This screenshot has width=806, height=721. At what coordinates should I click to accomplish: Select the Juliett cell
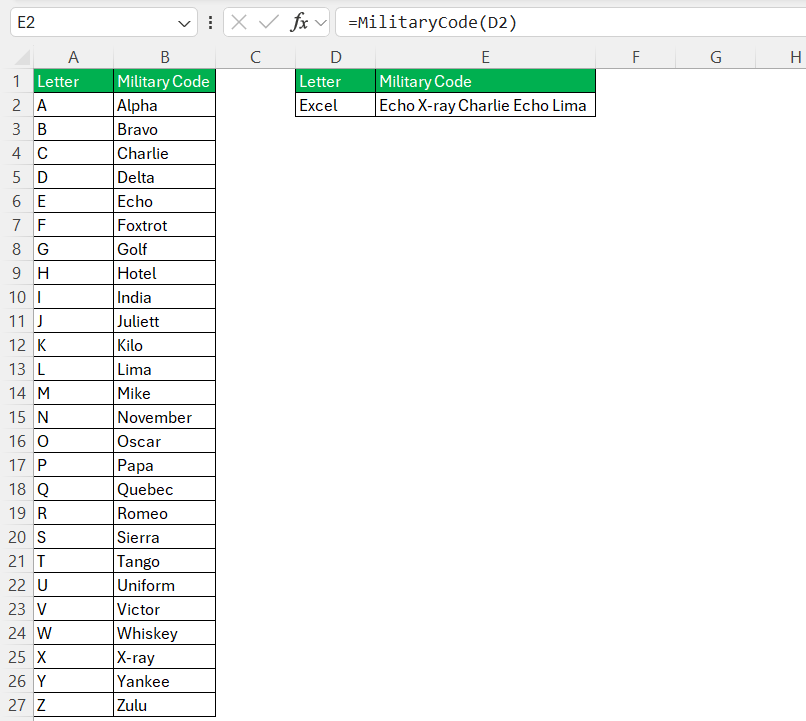coord(164,321)
